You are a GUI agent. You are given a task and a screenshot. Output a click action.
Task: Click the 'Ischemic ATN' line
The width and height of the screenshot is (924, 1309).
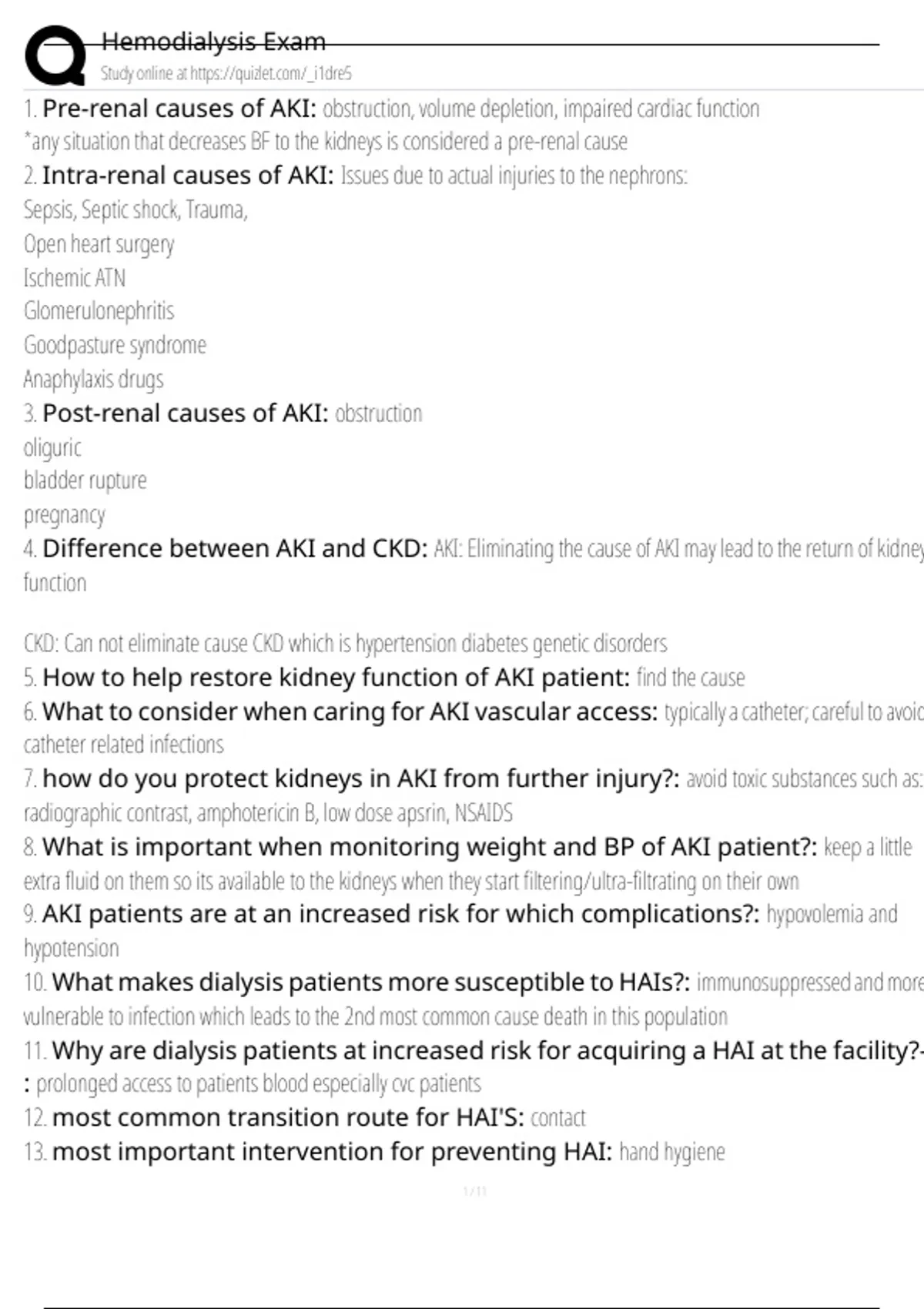74,278
